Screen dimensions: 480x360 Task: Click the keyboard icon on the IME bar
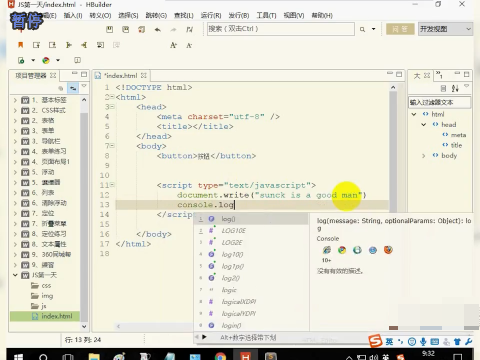coord(435,342)
